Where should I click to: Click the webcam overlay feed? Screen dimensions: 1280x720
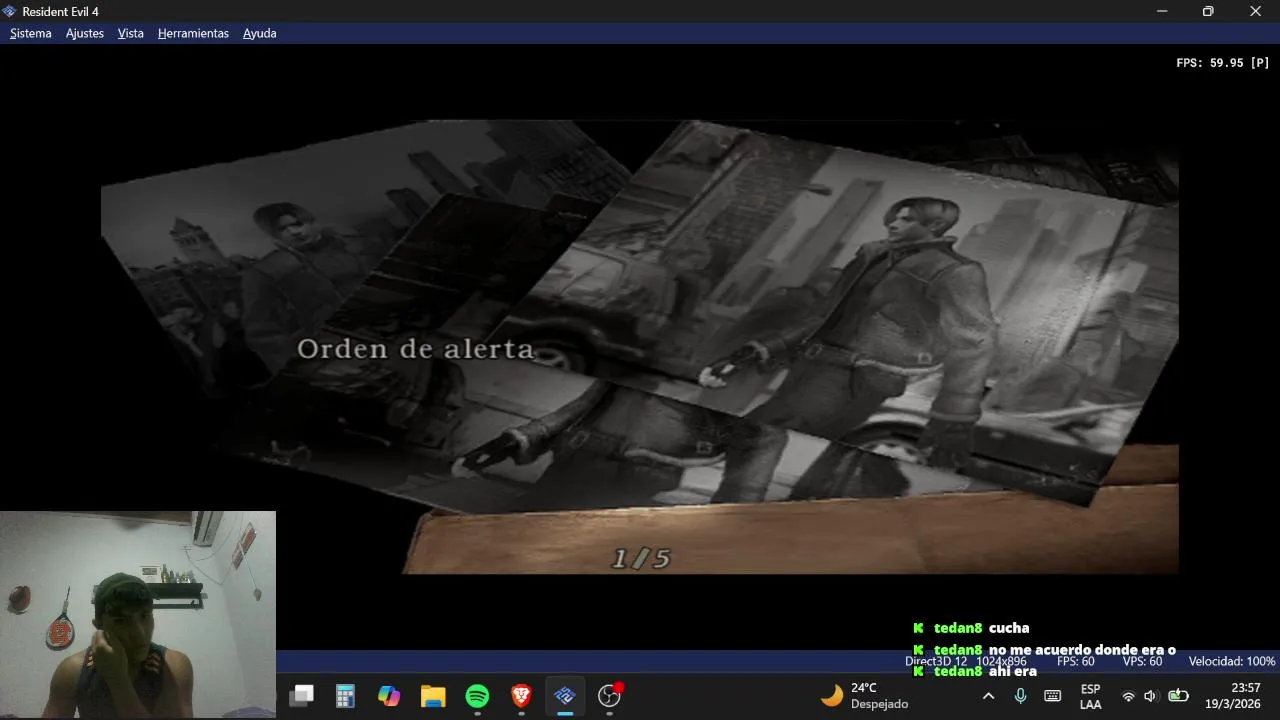point(138,614)
